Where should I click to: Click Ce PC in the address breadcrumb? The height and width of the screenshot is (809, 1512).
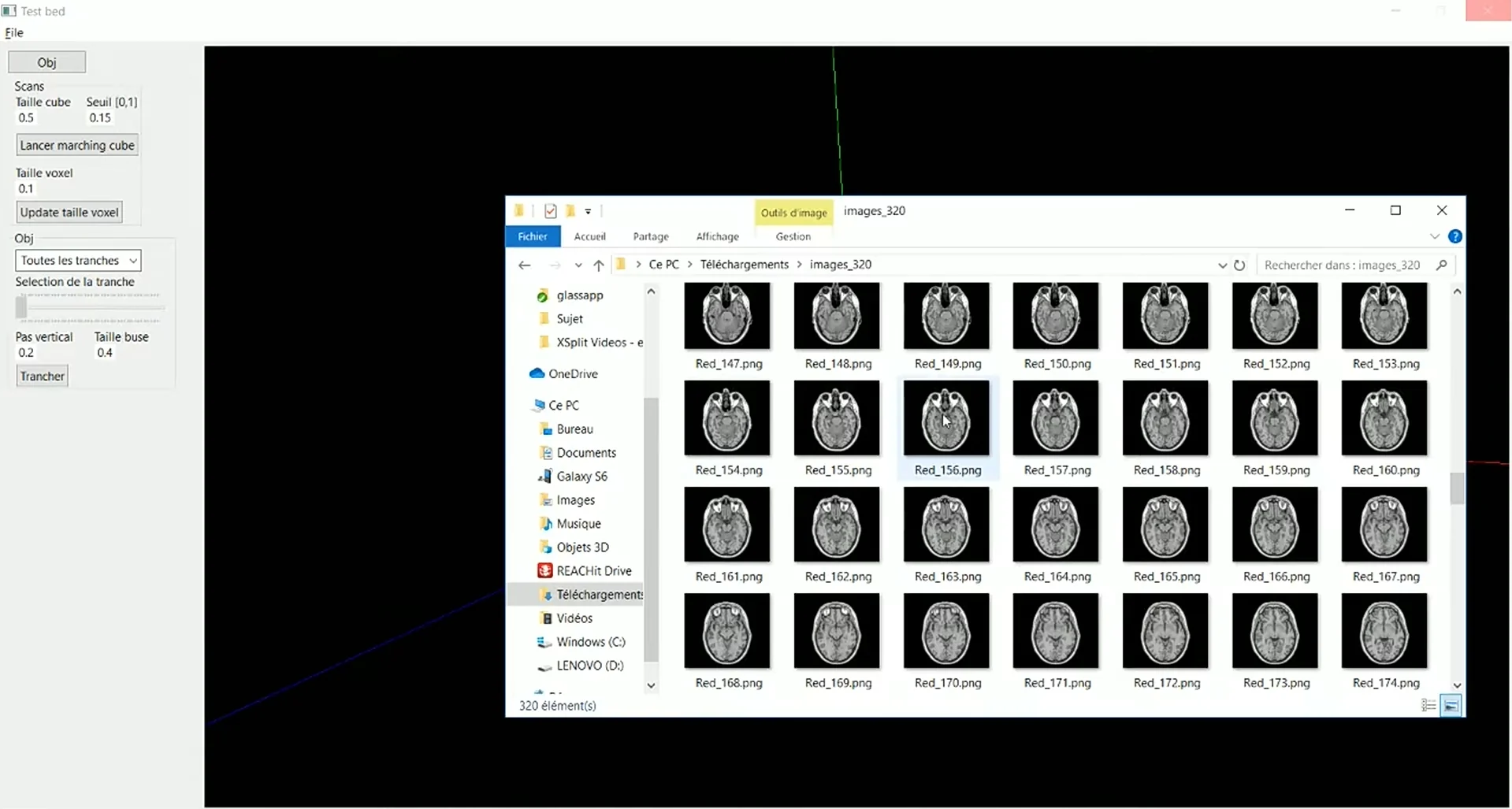click(663, 265)
